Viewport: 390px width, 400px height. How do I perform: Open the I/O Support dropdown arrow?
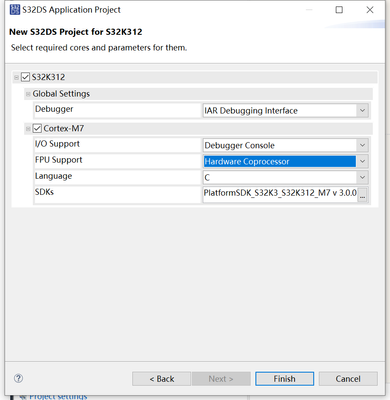pyautogui.click(x=362, y=145)
